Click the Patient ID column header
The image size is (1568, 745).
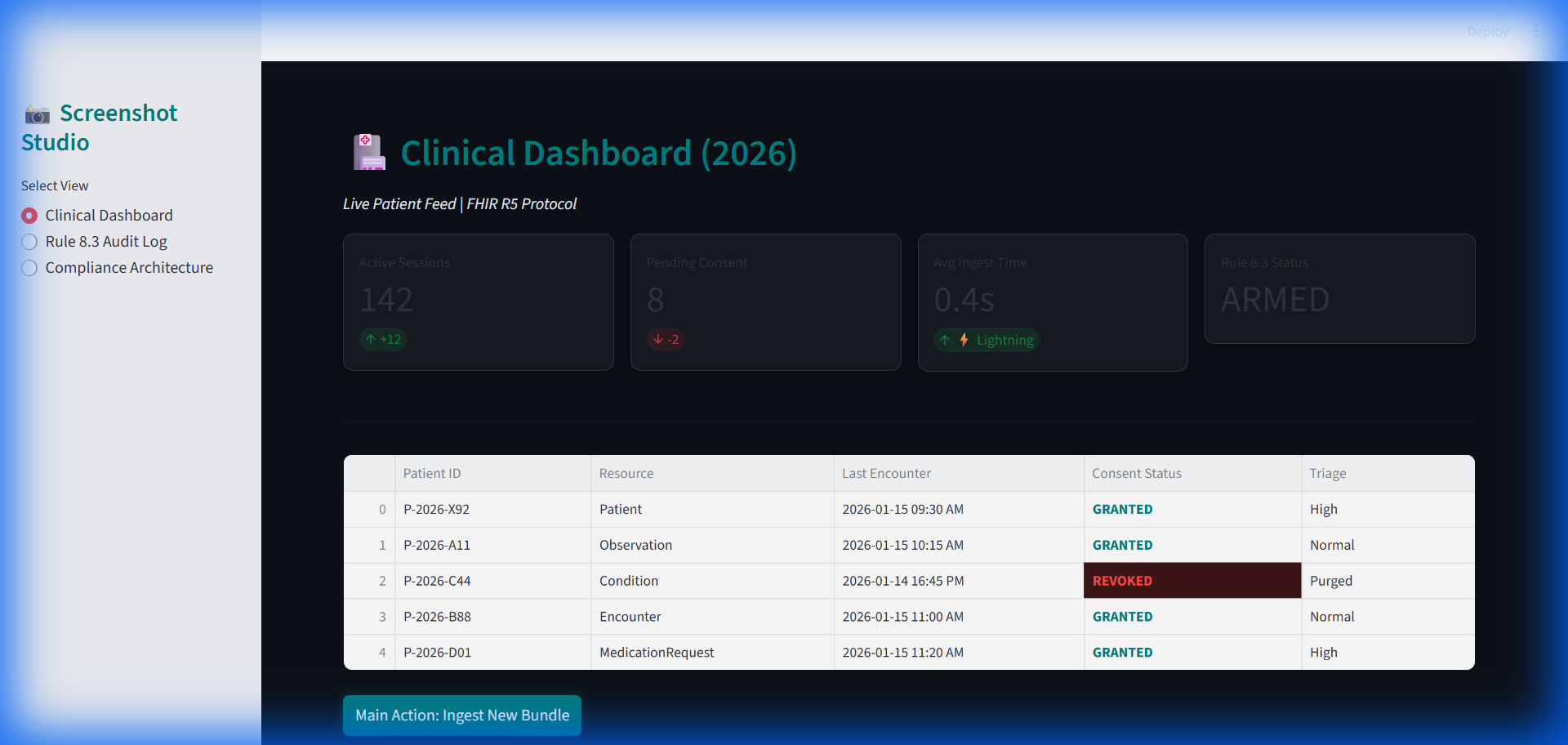pos(432,473)
